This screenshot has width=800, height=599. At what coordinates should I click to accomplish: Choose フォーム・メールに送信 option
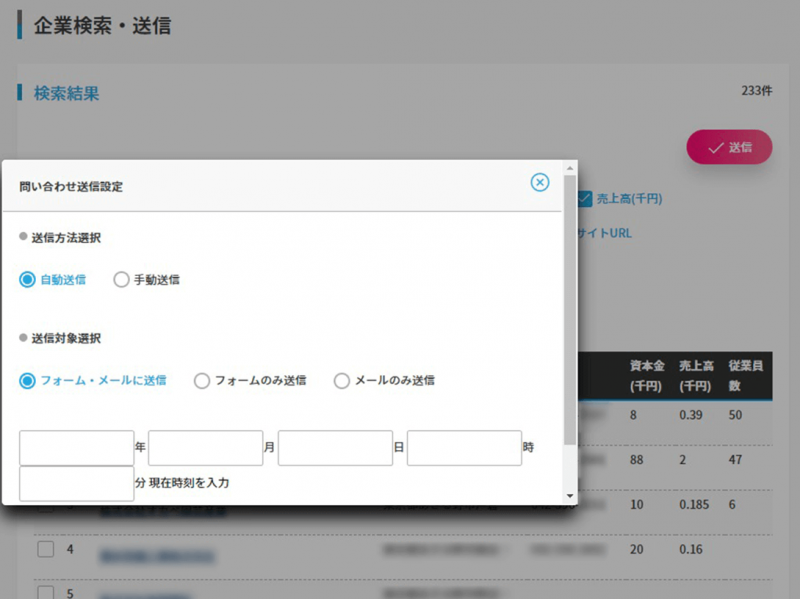pyautogui.click(x=27, y=381)
